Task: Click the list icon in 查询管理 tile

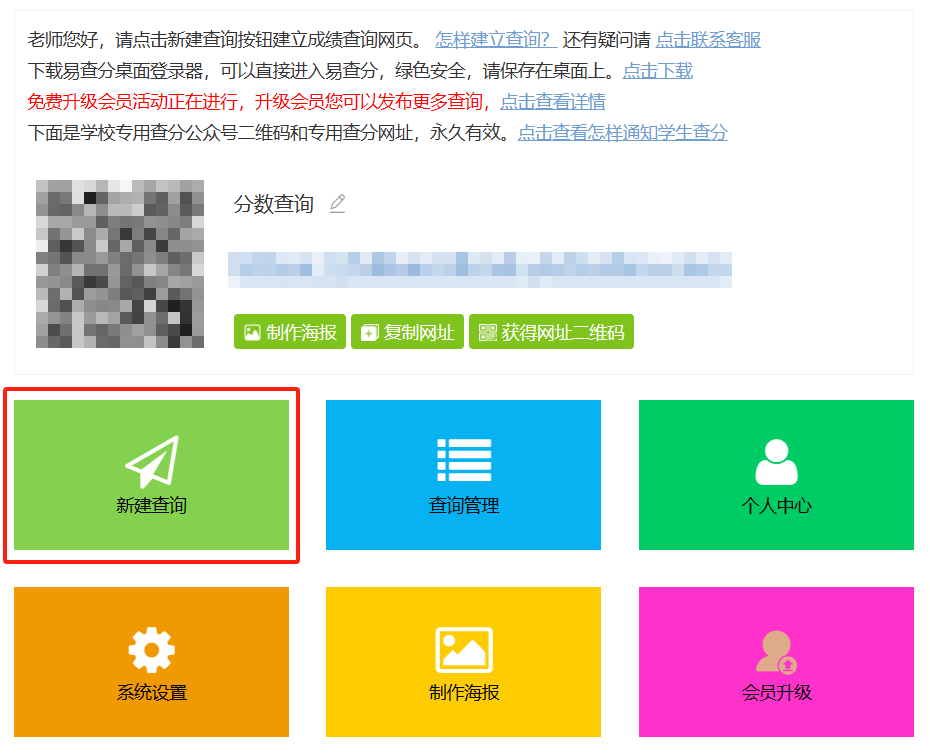Action: pos(464,460)
